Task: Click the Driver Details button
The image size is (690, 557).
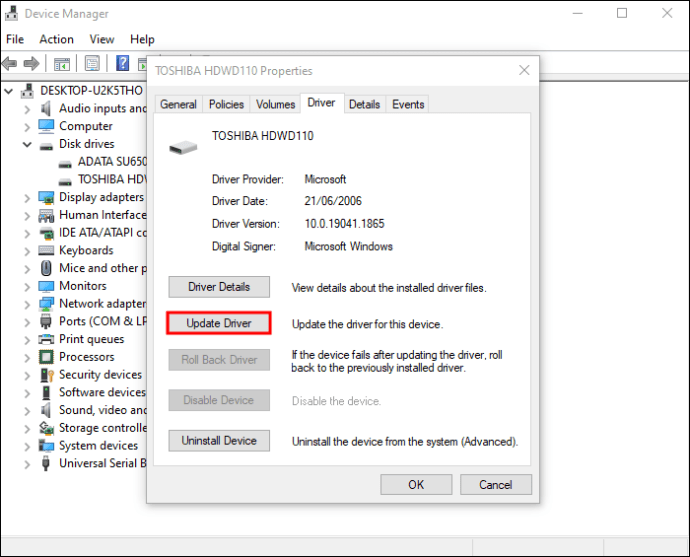Action: [x=219, y=287]
